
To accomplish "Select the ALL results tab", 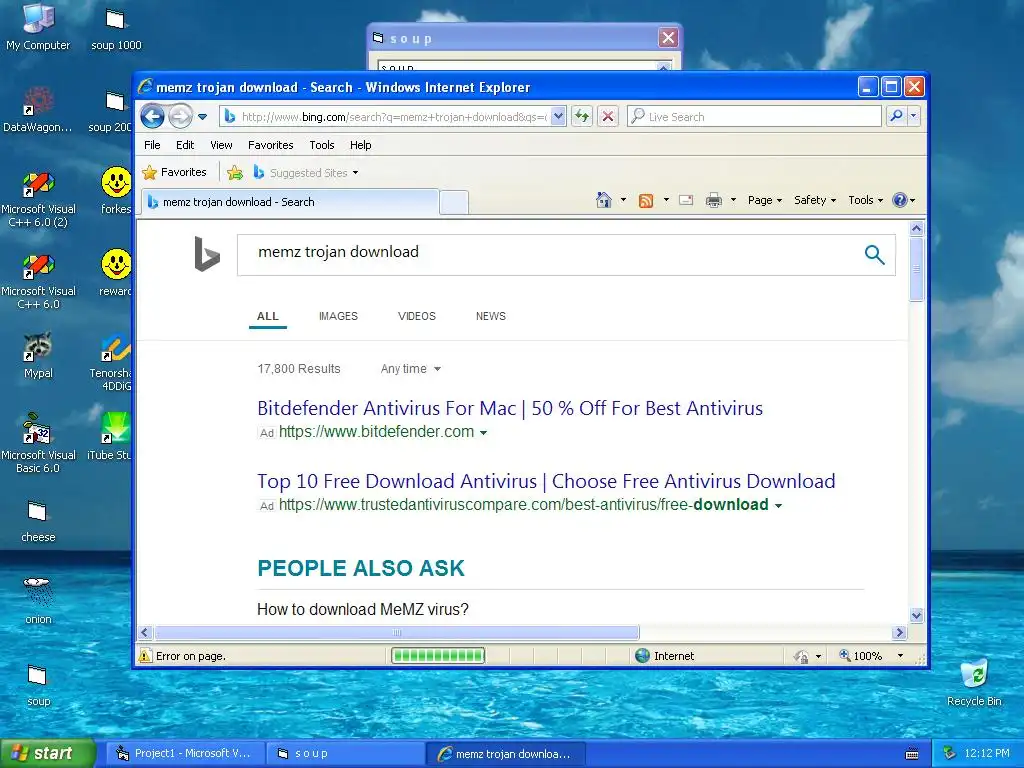I will (x=268, y=316).
